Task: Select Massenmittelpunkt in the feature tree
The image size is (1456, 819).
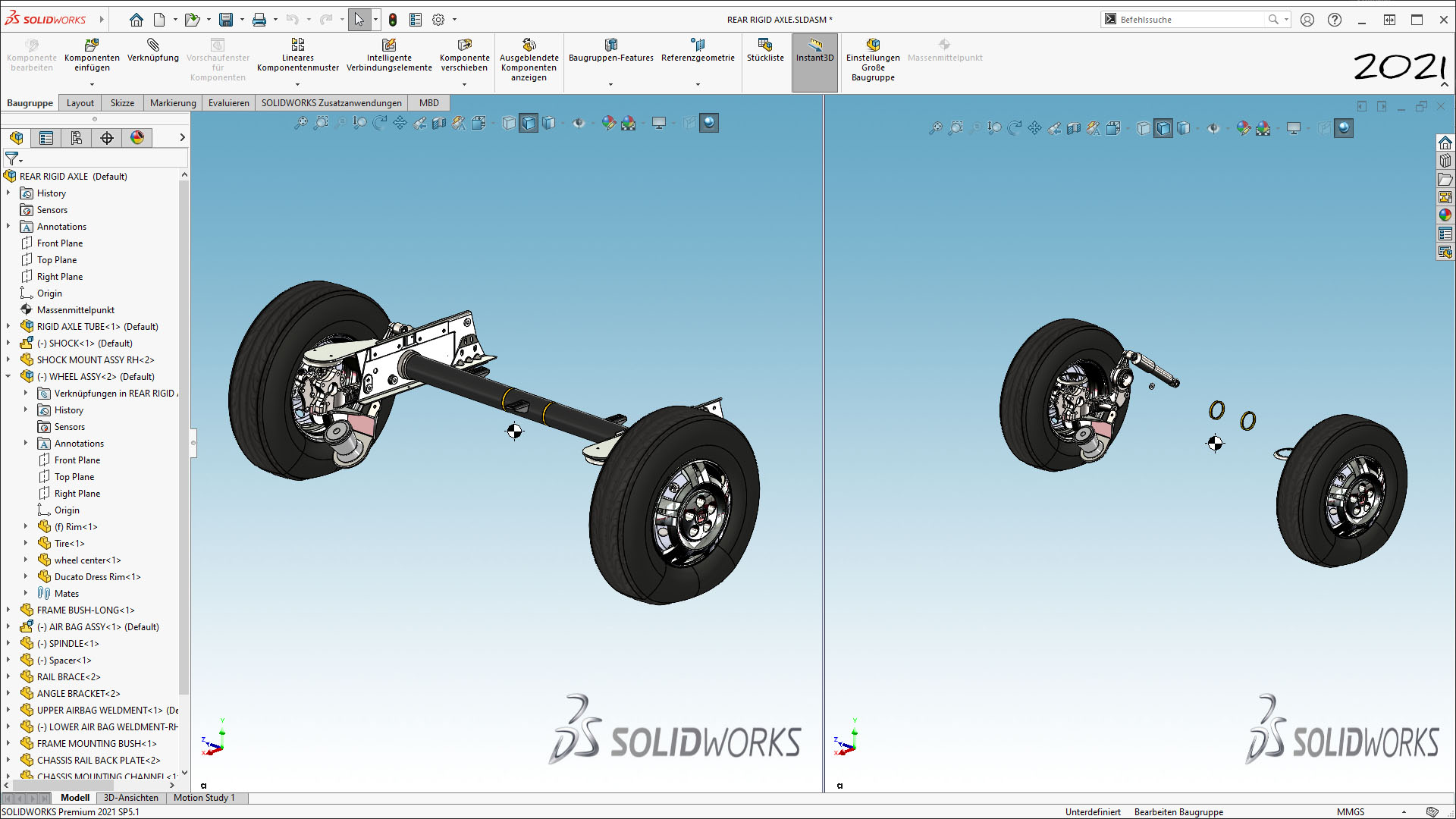Action: pyautogui.click(x=75, y=309)
